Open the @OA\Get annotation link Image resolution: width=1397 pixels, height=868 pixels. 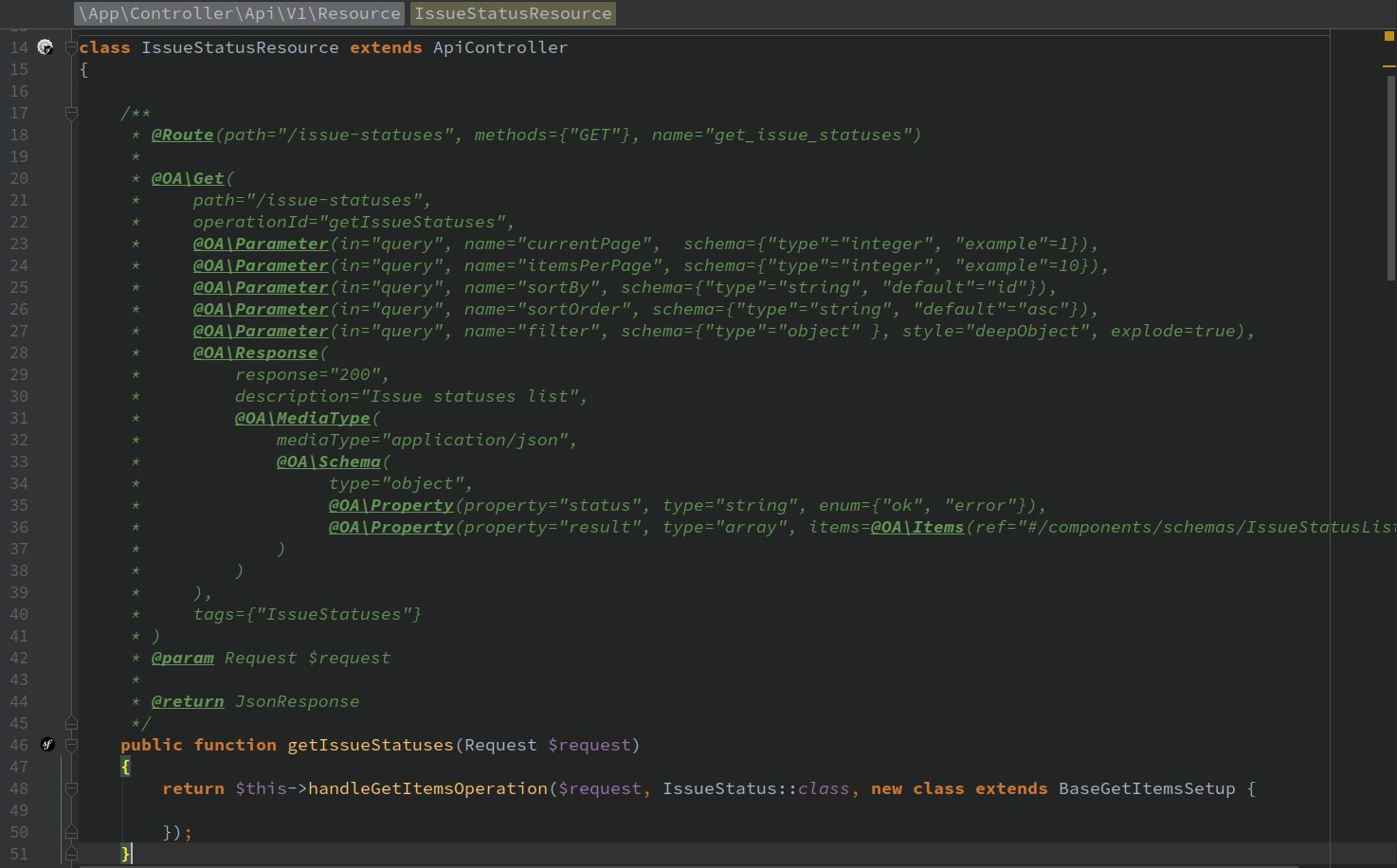coord(188,178)
